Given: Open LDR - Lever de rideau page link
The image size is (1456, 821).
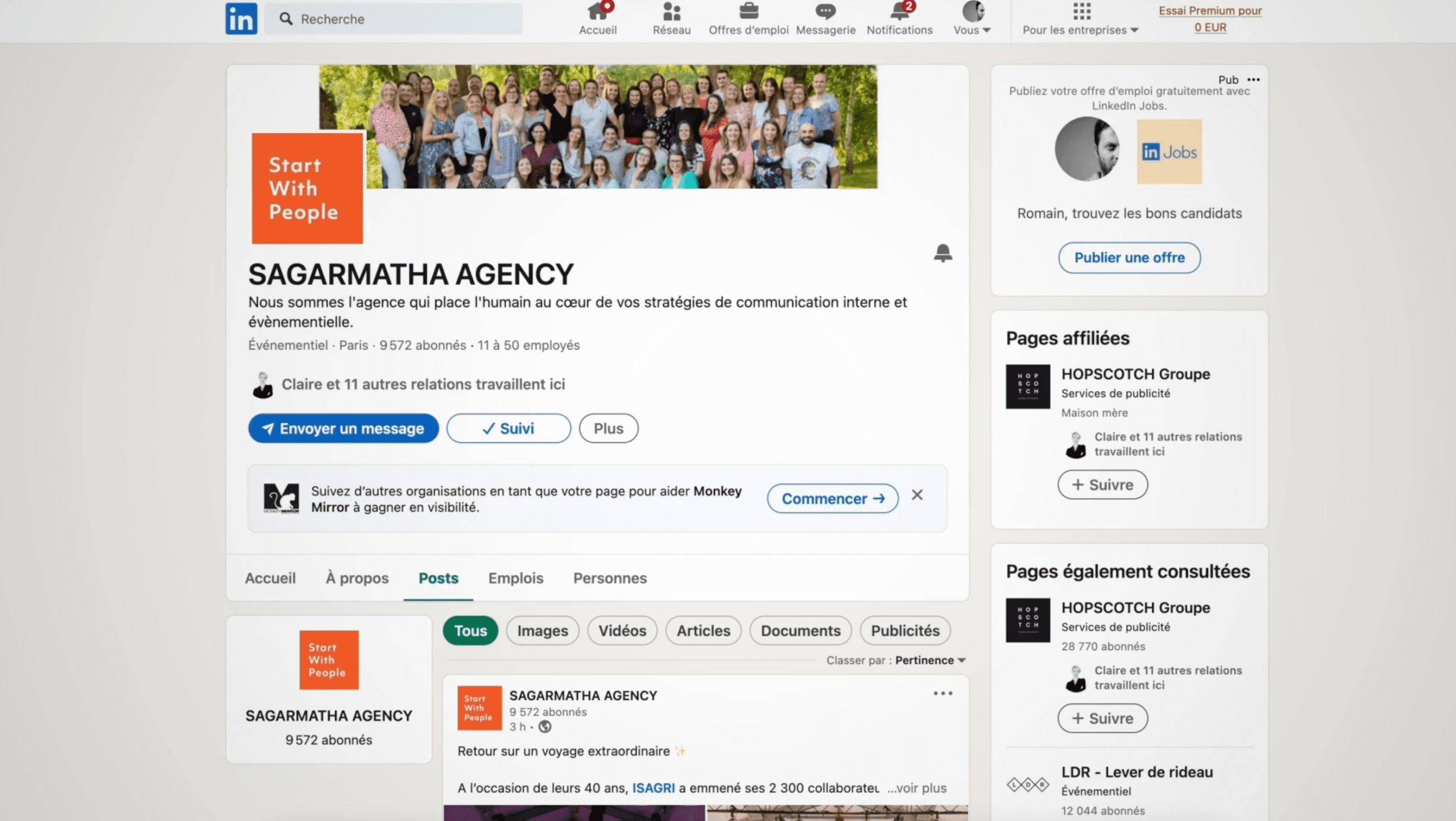Looking at the screenshot, I should click(1137, 772).
